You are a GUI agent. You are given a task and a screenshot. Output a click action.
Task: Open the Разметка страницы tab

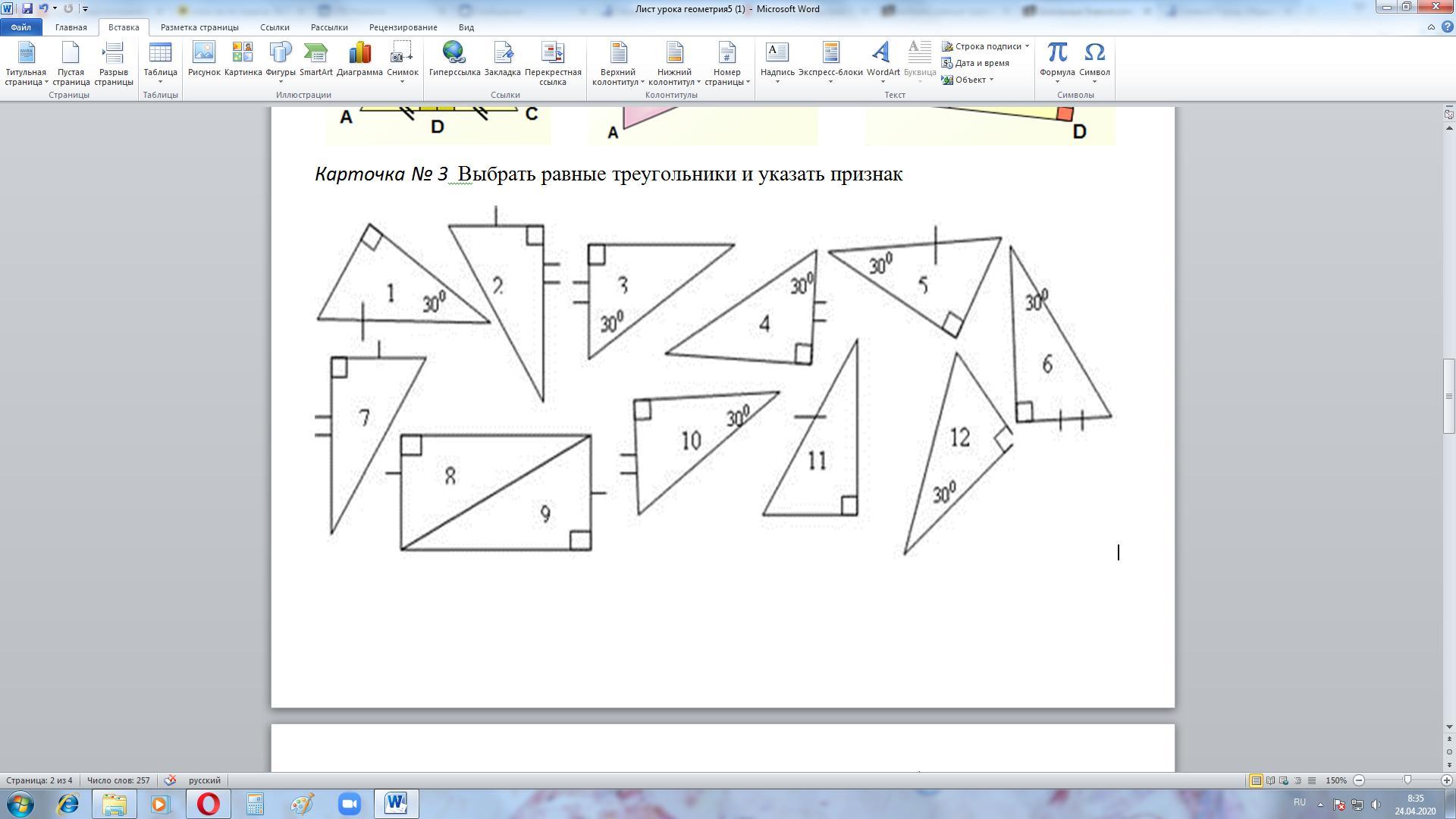pyautogui.click(x=199, y=27)
